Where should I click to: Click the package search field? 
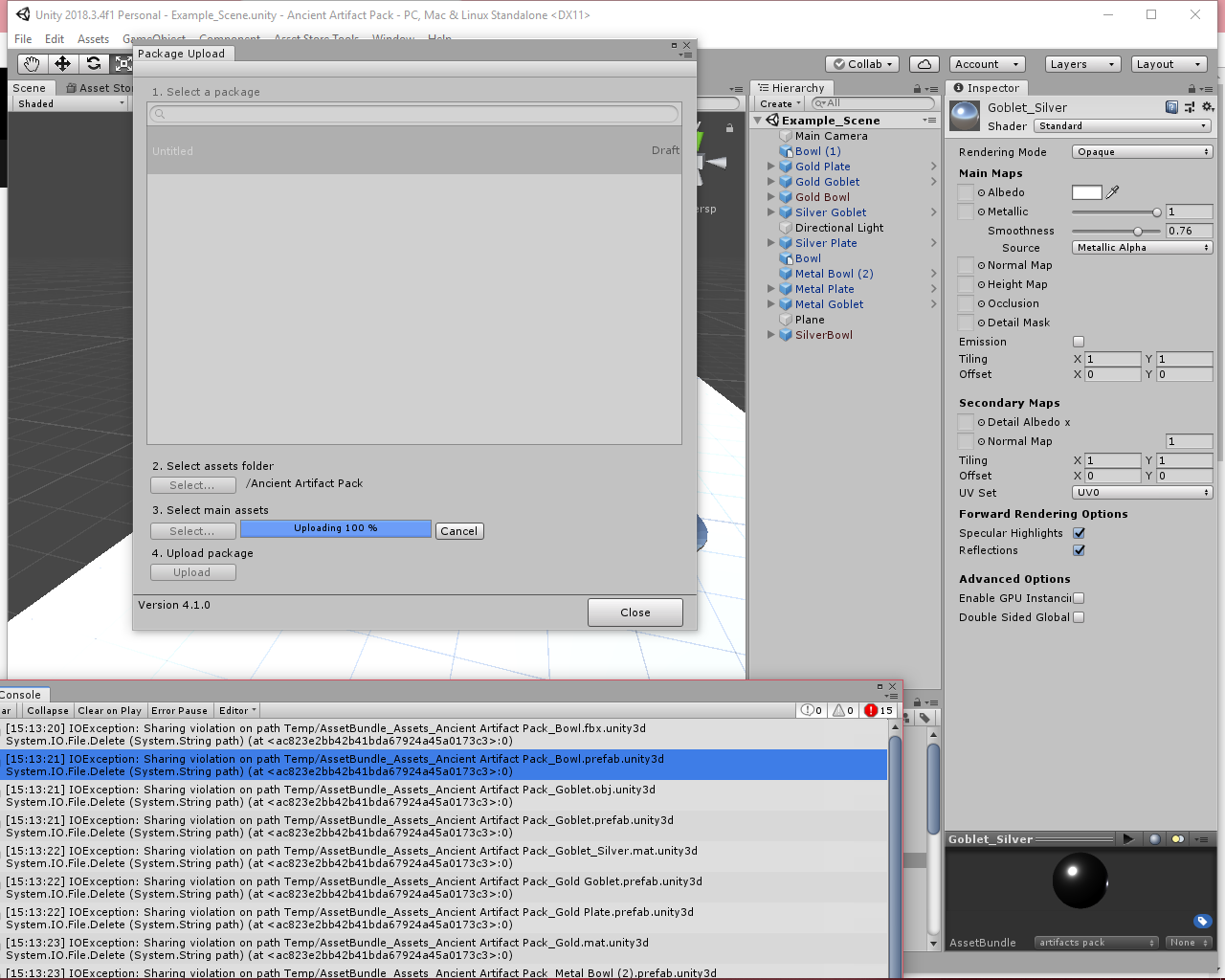pos(413,113)
